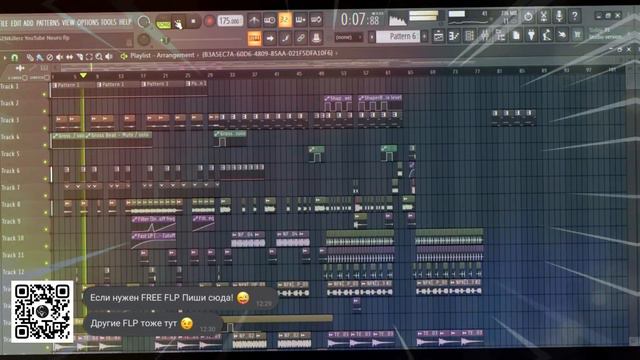The width and height of the screenshot is (640, 360).
Task: Click the yellow playhead marker on timeline
Action: click(x=83, y=76)
